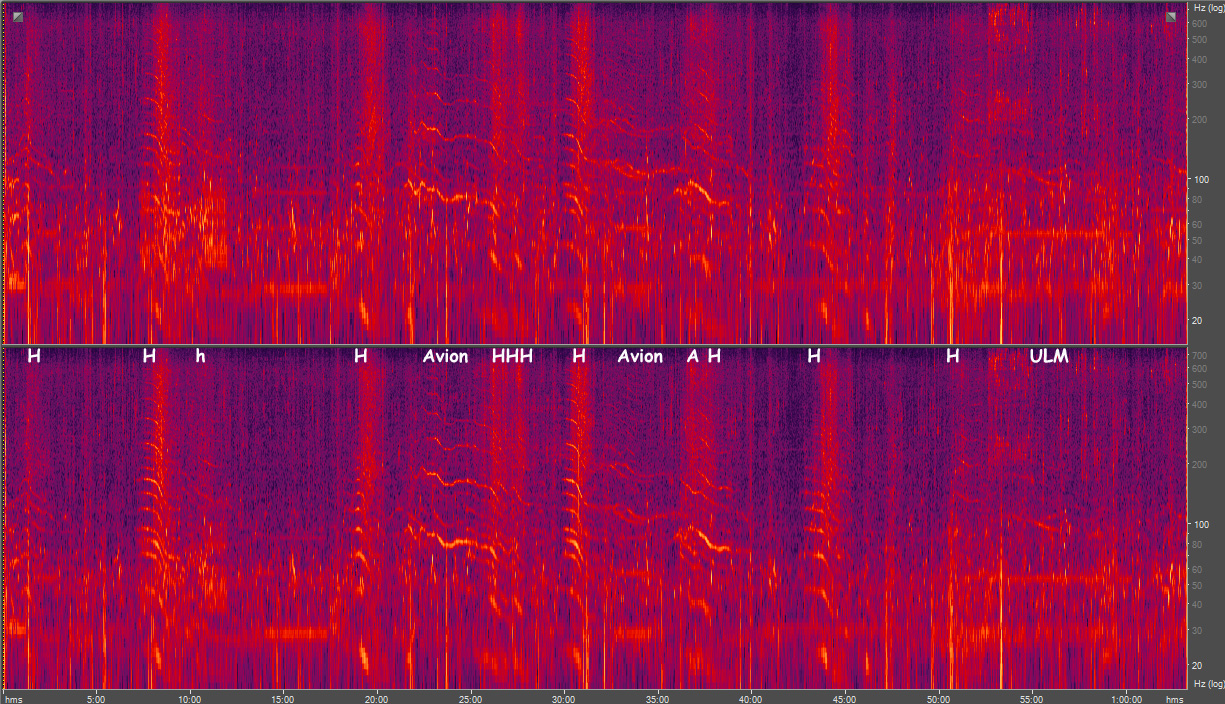Jump to 55:00 on the time ruler
This screenshot has height=704, width=1225.
pos(1031,698)
